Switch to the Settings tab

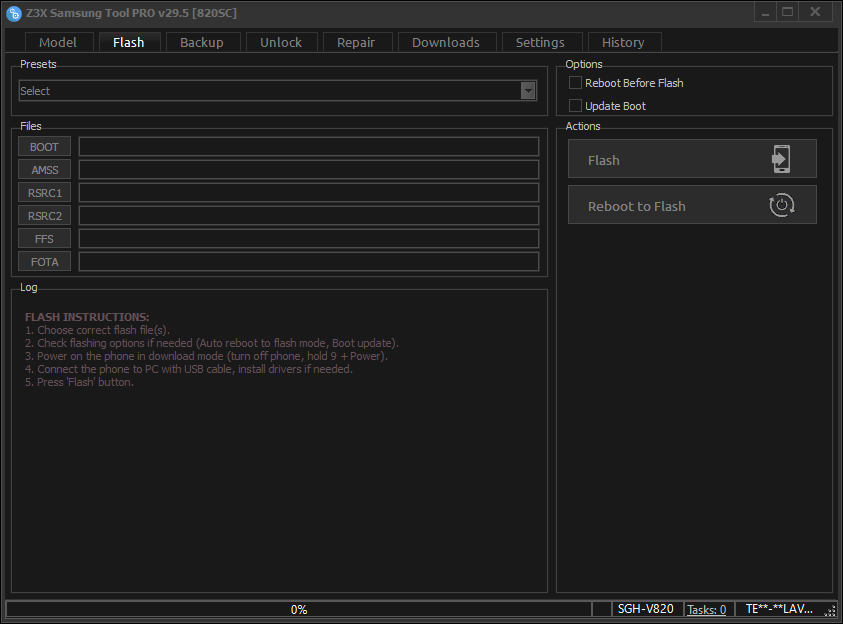(540, 42)
